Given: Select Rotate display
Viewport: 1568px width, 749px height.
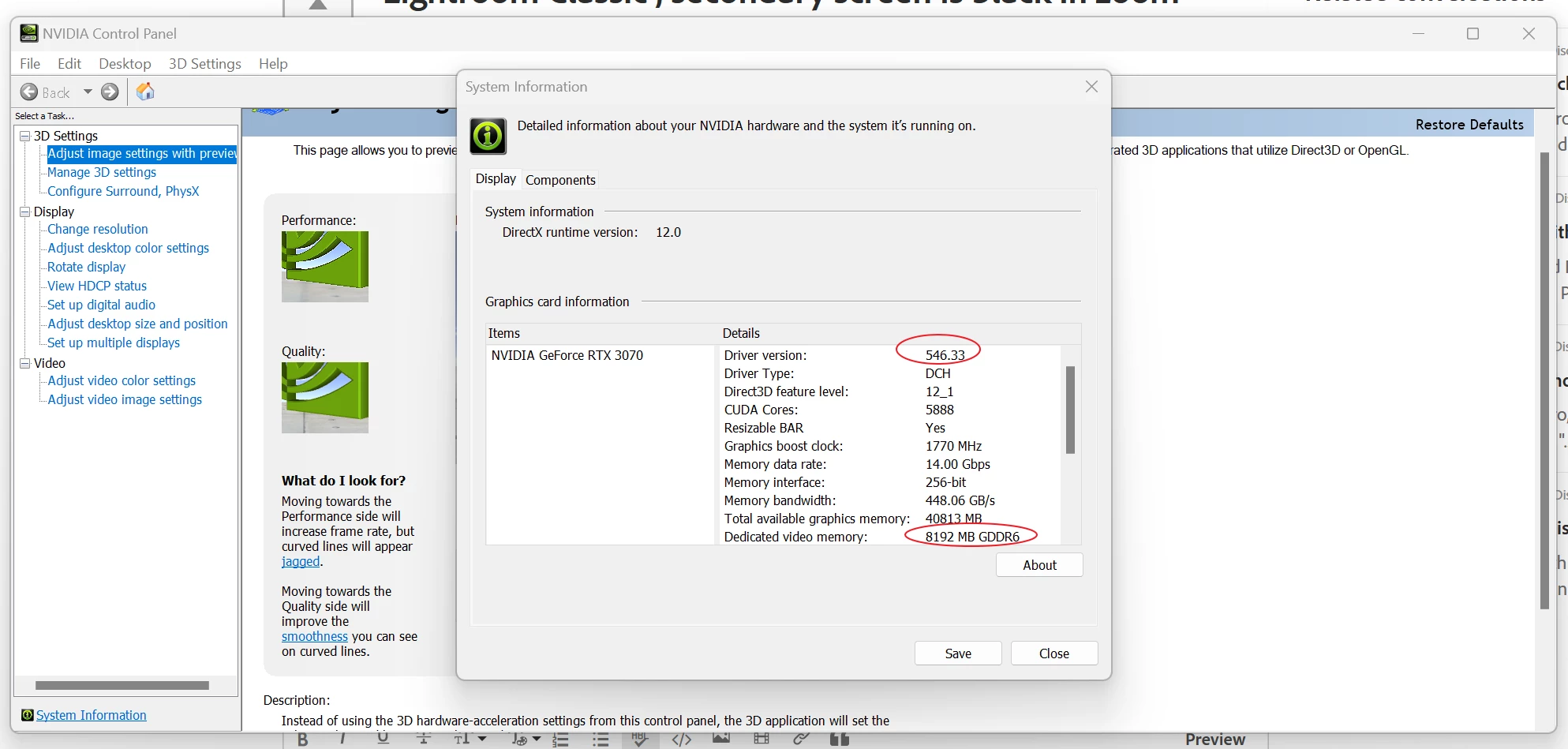Looking at the screenshot, I should pyautogui.click(x=87, y=268).
